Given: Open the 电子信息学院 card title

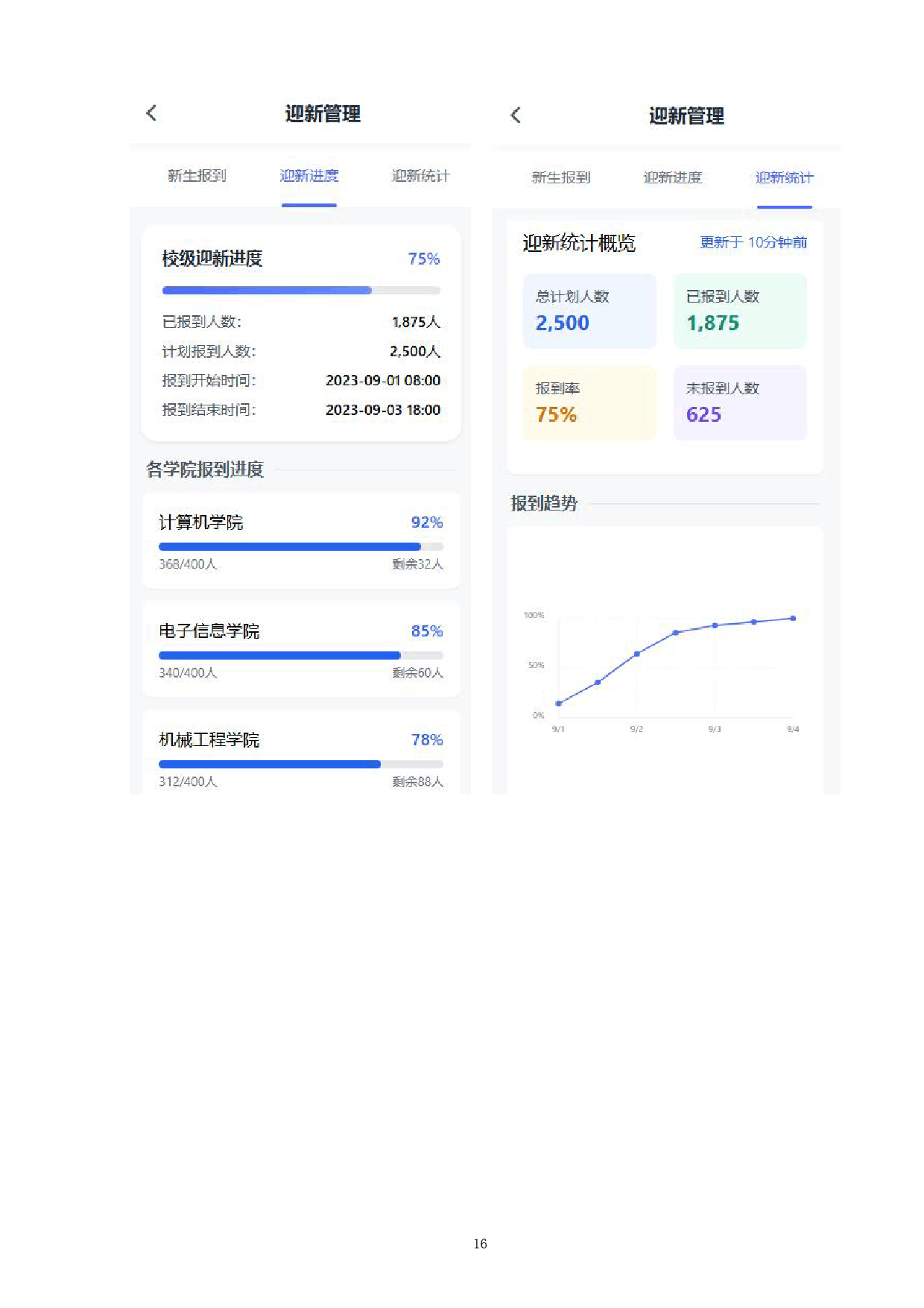Looking at the screenshot, I should pos(209,631).
